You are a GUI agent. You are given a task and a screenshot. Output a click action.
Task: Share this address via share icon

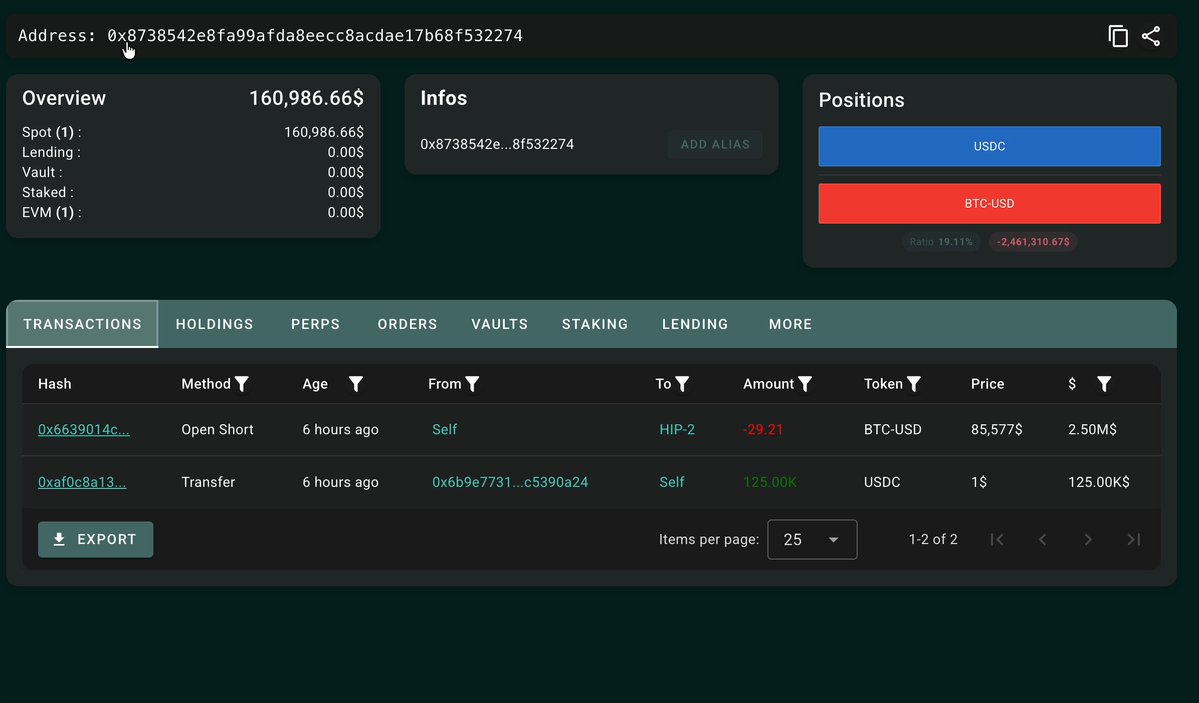[1151, 36]
